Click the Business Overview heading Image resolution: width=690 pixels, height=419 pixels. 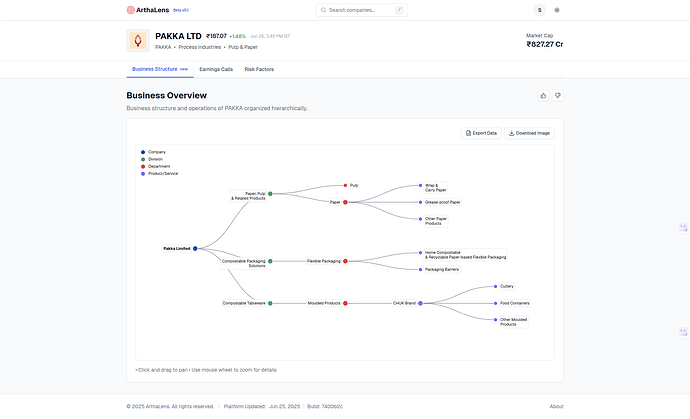tap(166, 96)
